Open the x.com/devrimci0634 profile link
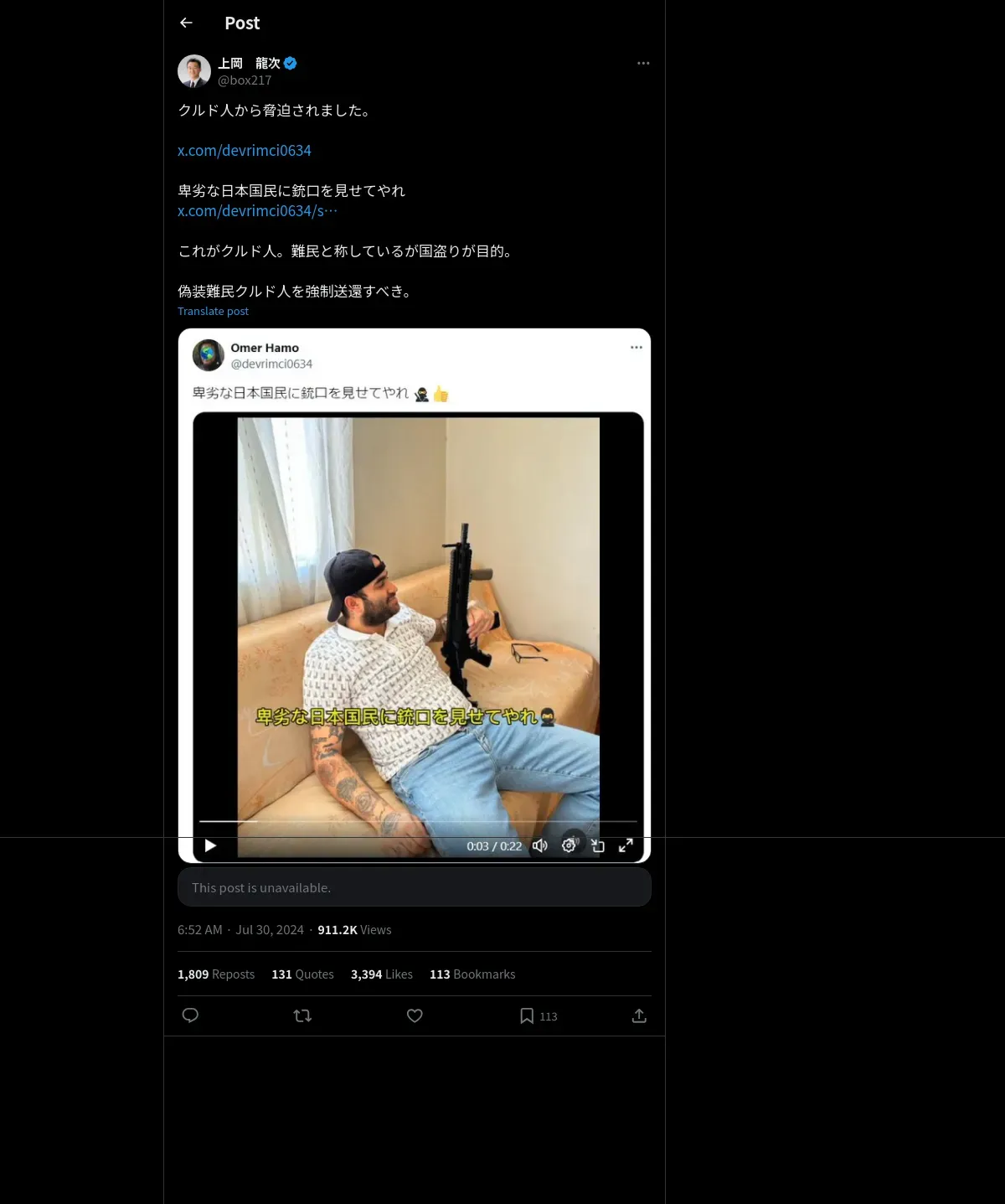 click(x=245, y=151)
